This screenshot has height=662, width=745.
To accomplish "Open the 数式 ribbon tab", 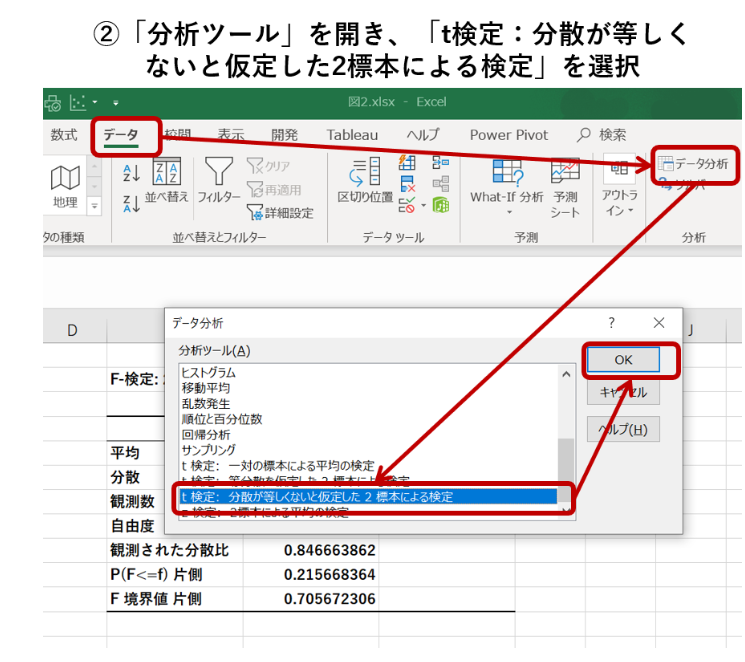I will [x=64, y=135].
